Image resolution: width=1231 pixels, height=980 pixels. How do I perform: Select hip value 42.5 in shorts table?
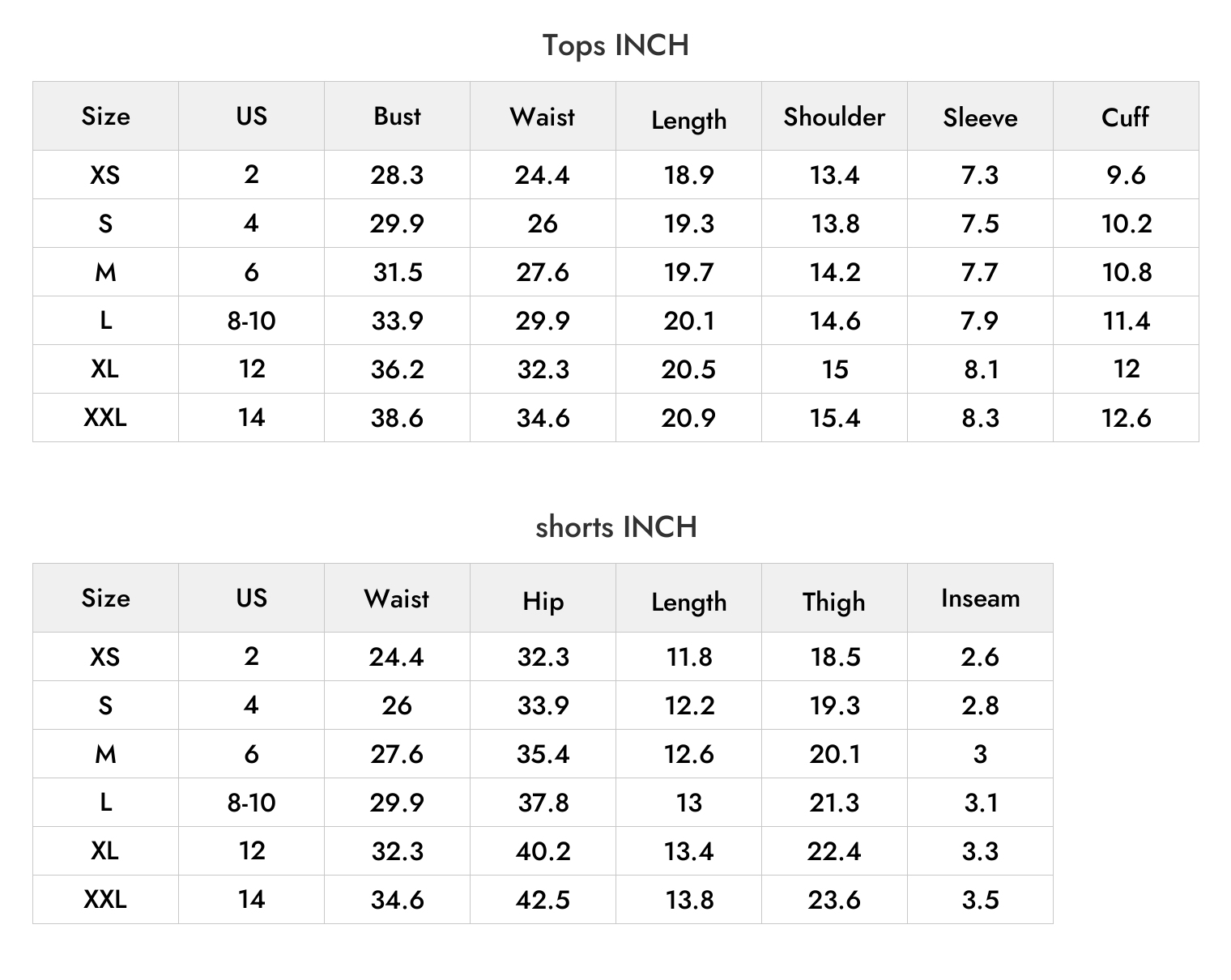[543, 900]
